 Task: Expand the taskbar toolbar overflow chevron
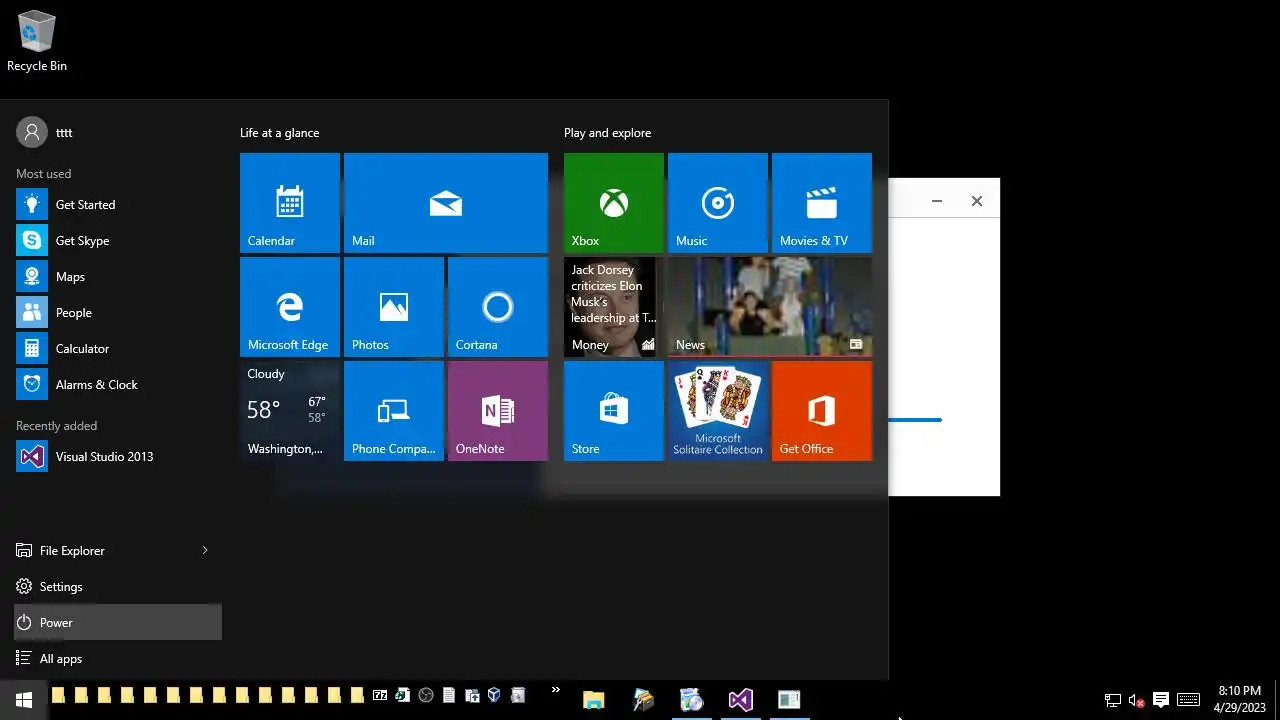click(556, 690)
